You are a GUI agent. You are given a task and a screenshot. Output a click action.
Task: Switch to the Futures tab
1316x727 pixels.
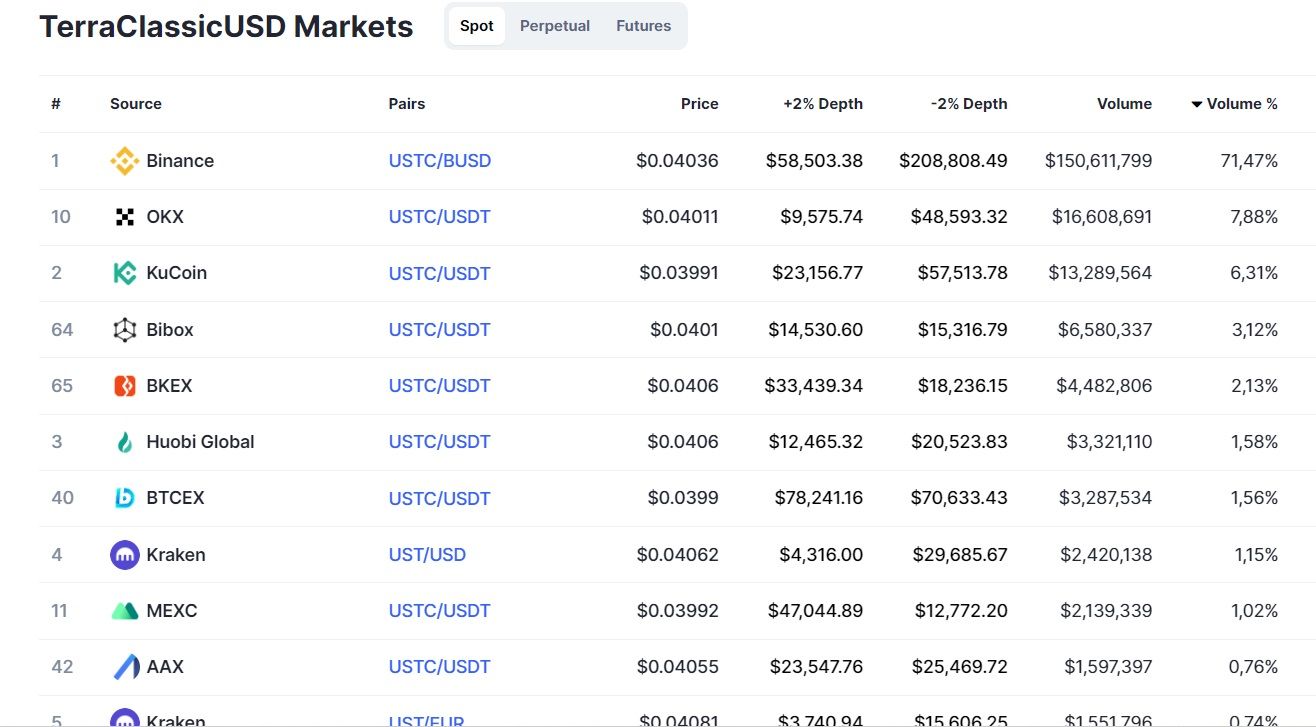[643, 26]
